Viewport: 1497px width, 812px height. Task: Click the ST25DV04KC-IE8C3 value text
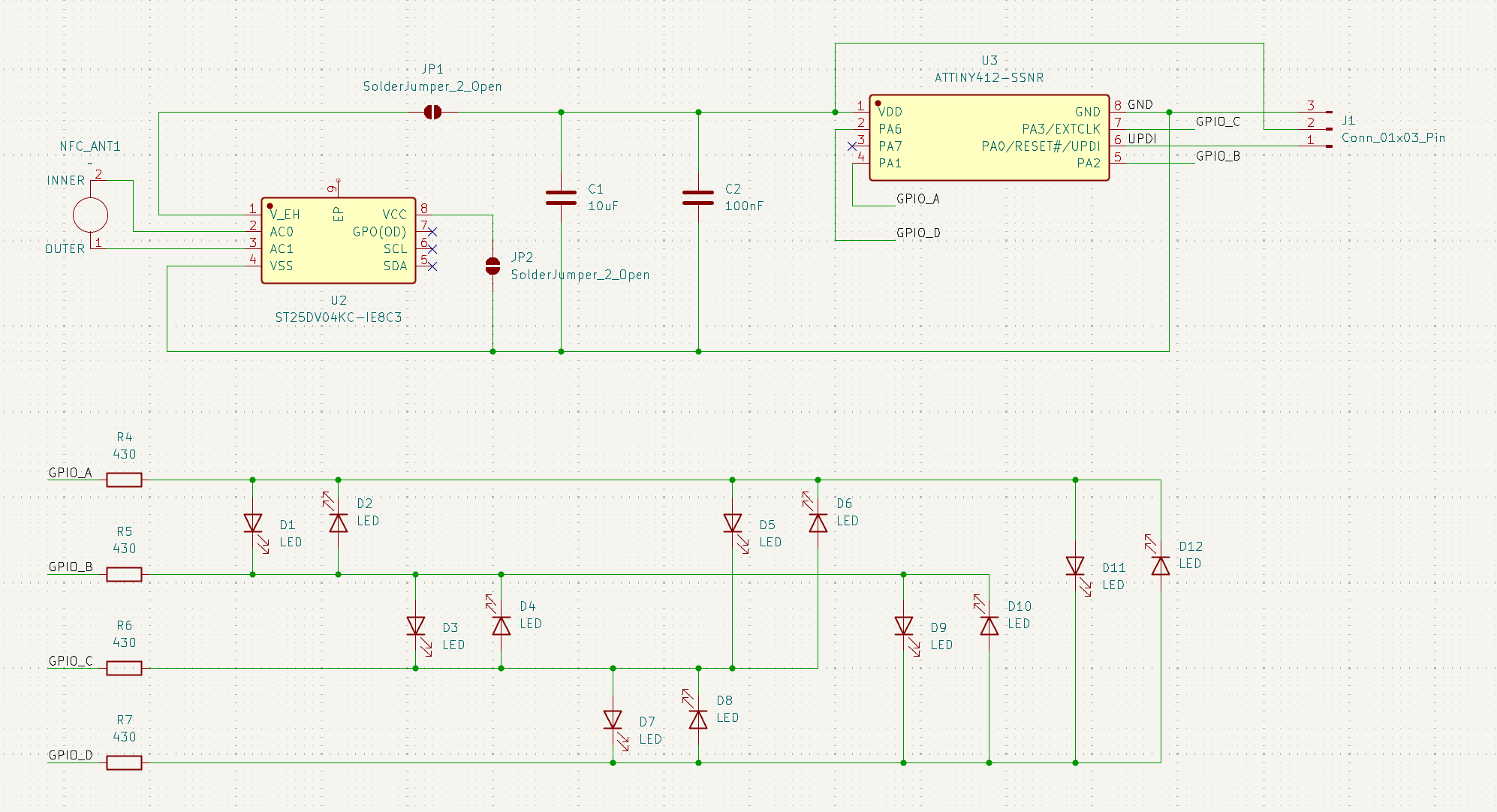point(339,317)
